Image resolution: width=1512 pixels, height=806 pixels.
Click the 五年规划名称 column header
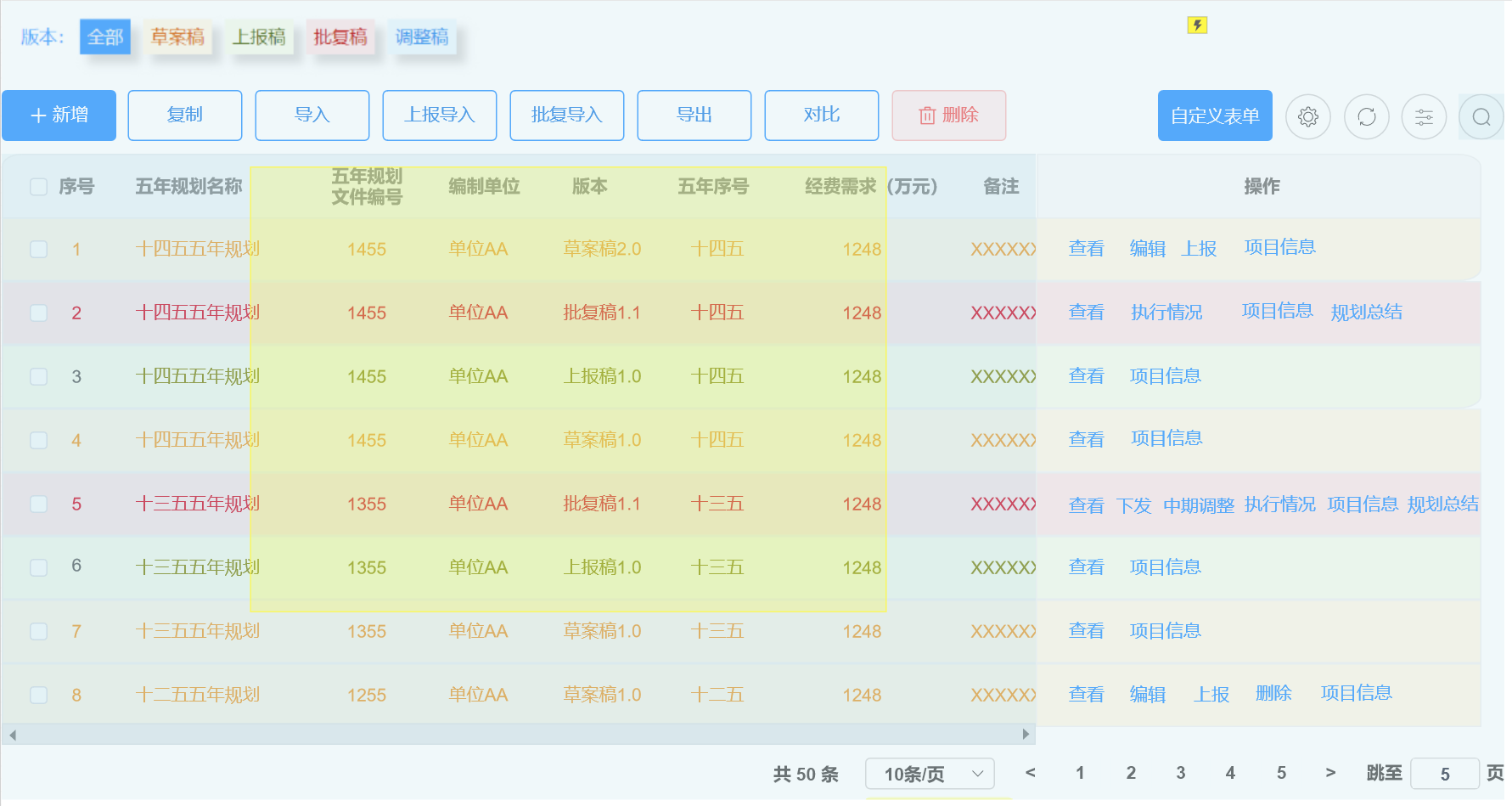click(189, 187)
